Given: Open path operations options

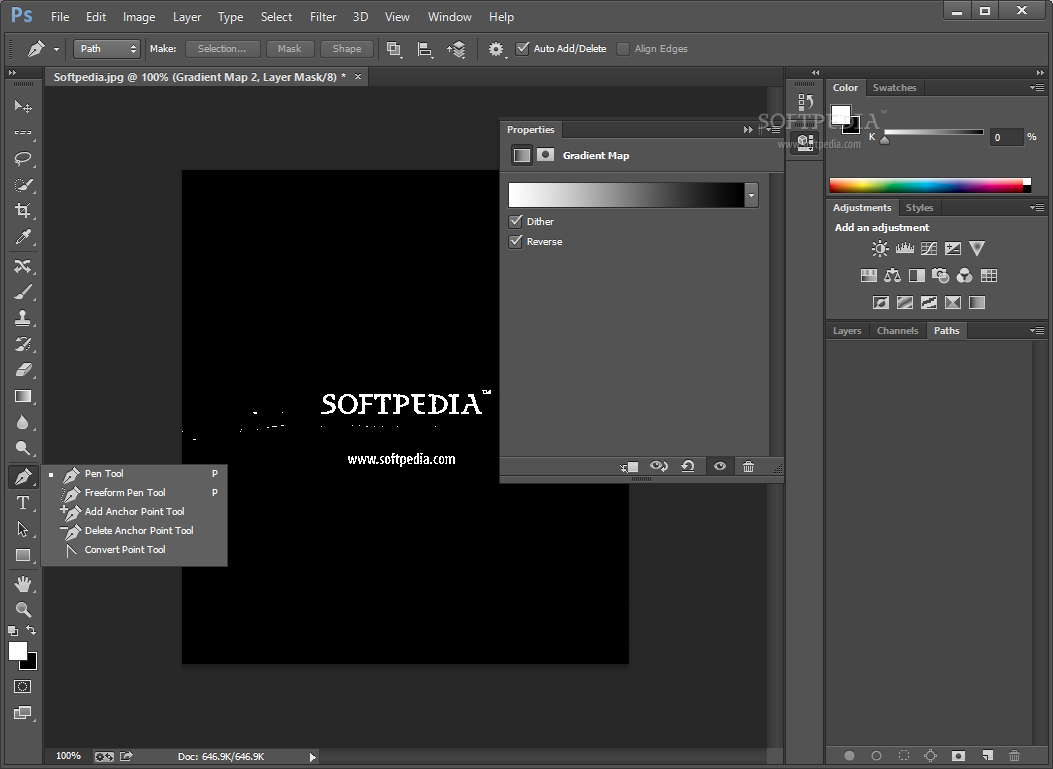Looking at the screenshot, I should (x=394, y=49).
